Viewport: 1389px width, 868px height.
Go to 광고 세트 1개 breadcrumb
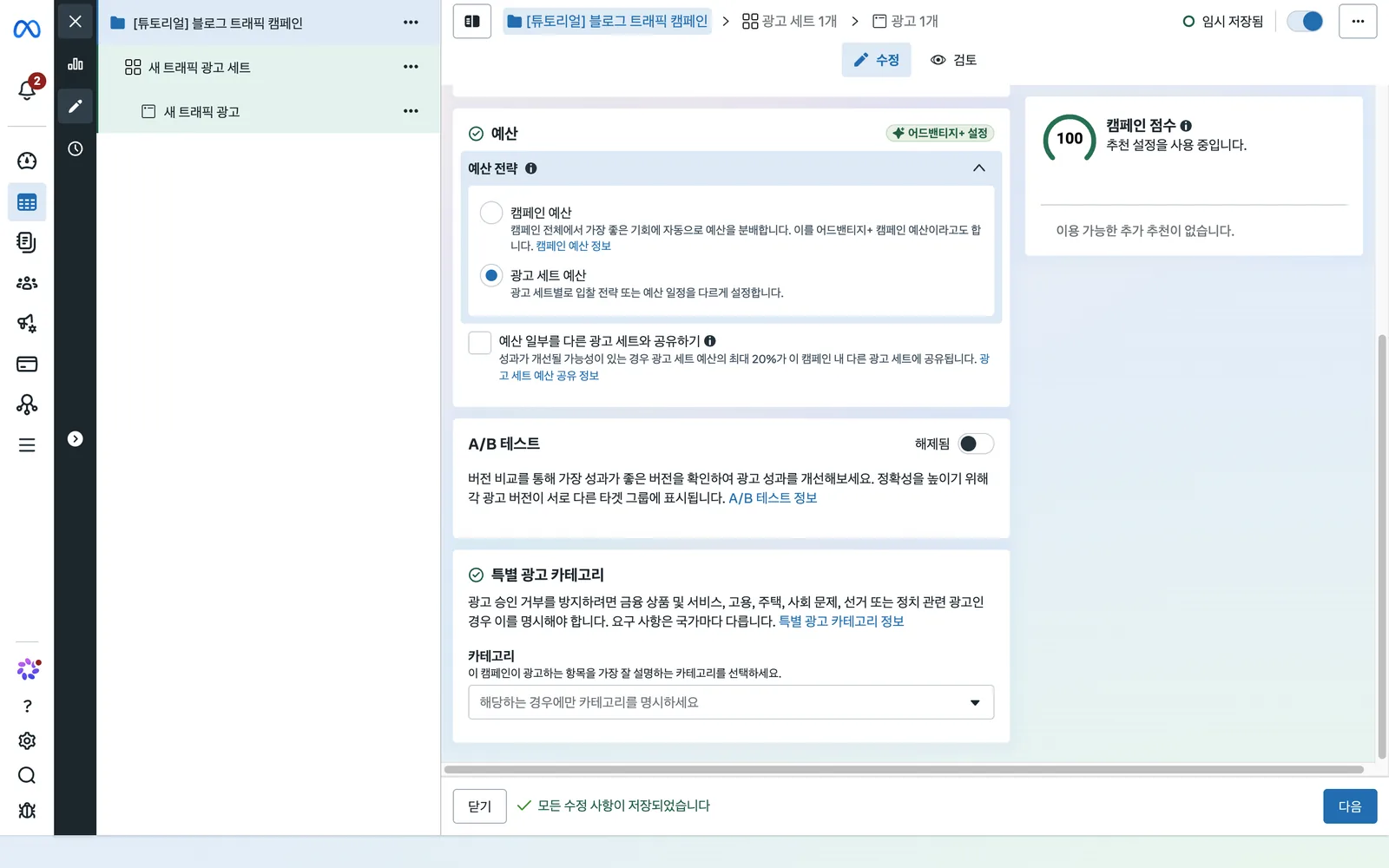(x=789, y=21)
